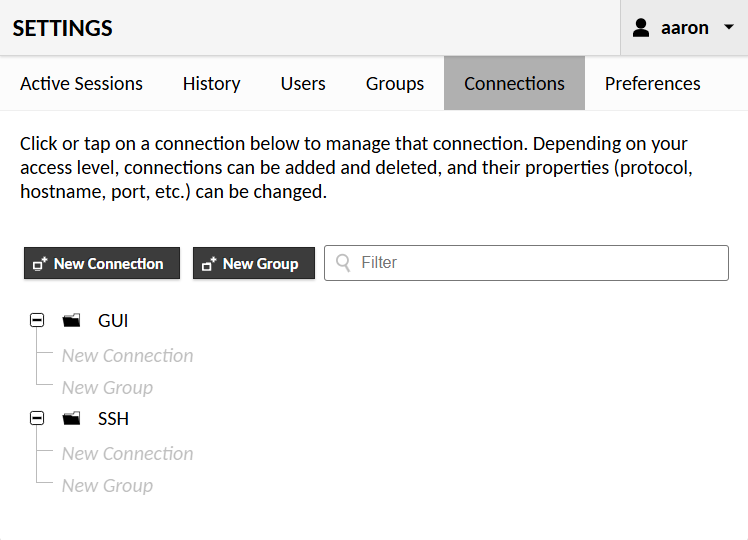The width and height of the screenshot is (748, 540).
Task: Go to the Users tab
Action: 303,84
